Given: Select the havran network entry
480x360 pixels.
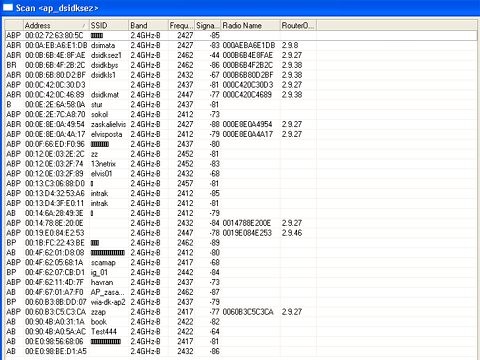Looking at the screenshot, I should (x=241, y=282).
